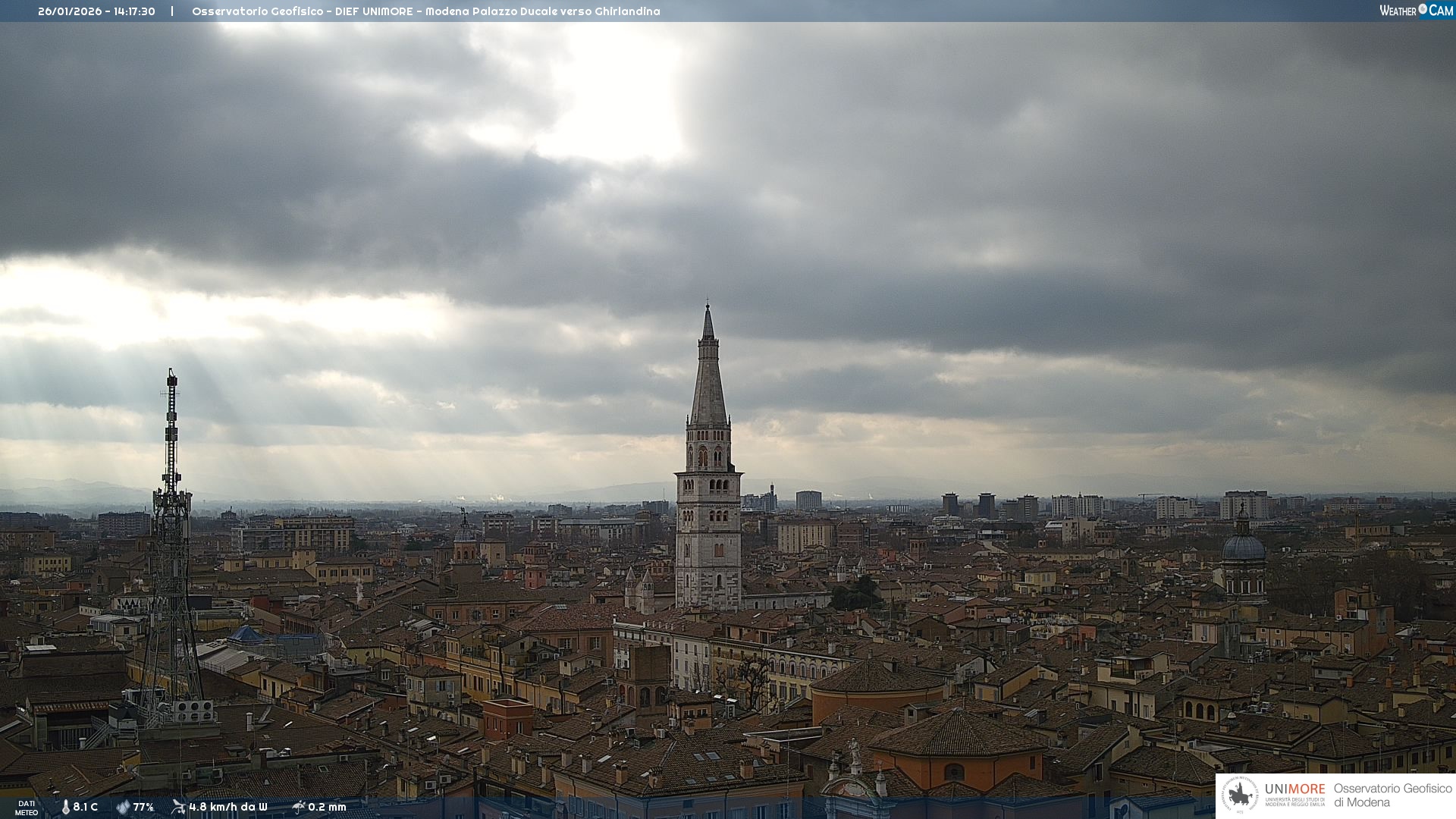The image size is (1456, 819).
Task: Click the 8.1 C temperature reading
Action: click(x=85, y=808)
